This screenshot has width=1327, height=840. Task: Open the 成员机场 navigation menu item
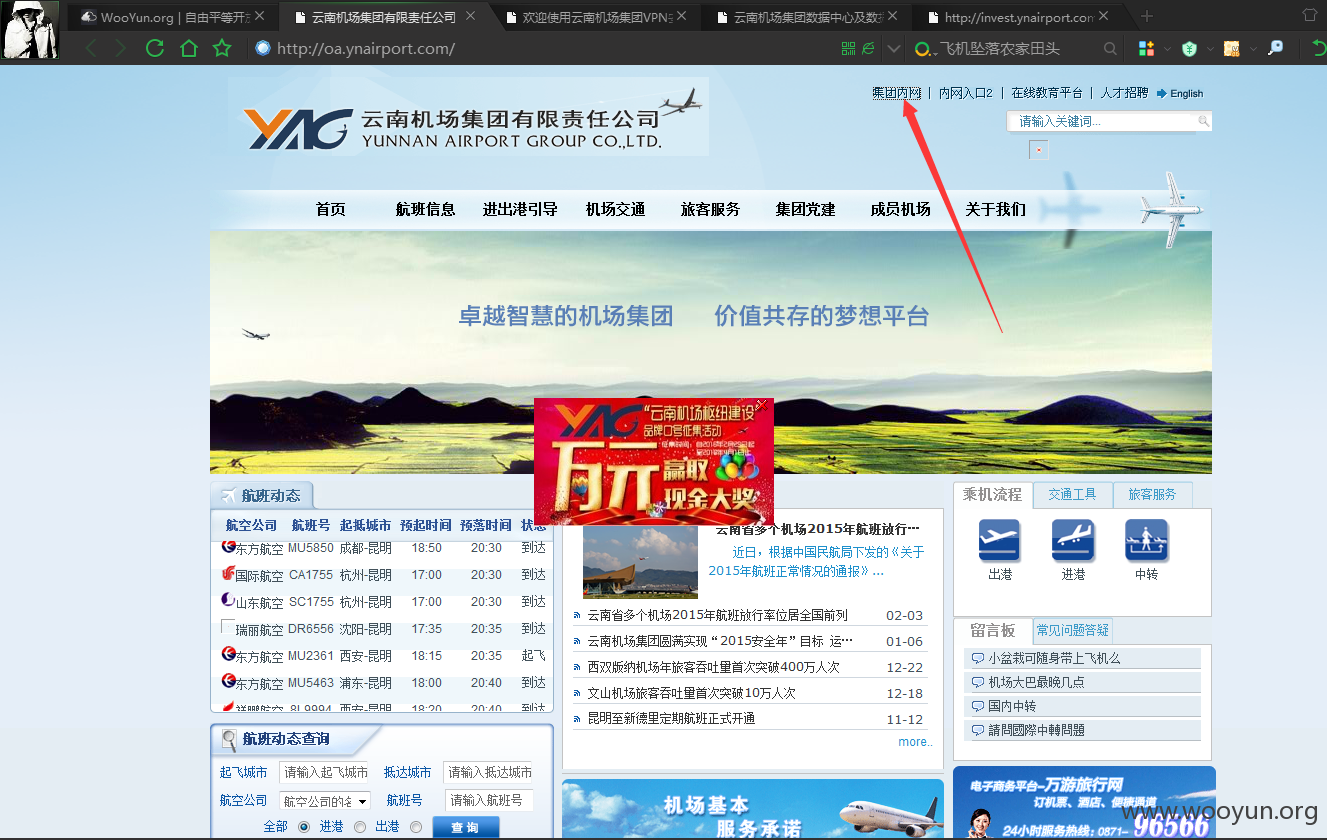click(x=900, y=209)
